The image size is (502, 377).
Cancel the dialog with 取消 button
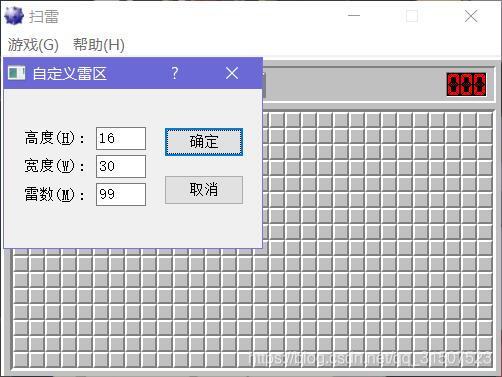pyautogui.click(x=204, y=190)
